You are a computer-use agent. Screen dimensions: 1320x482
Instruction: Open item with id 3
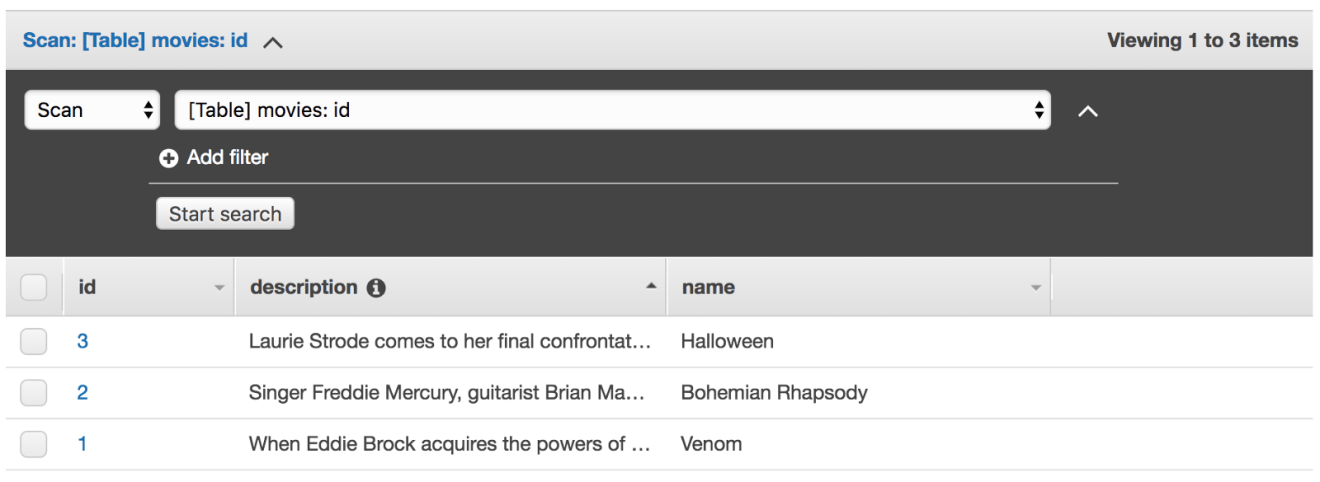pyautogui.click(x=83, y=342)
